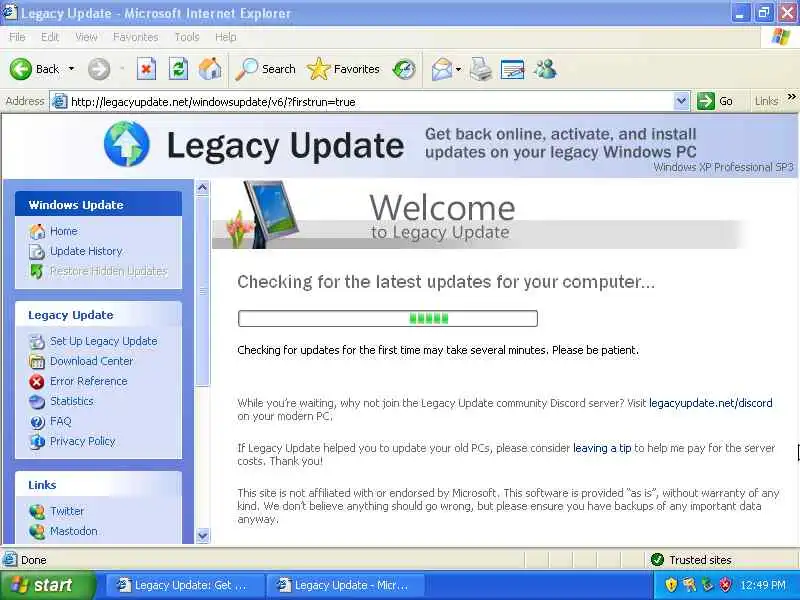Screen dimensions: 800x600
Task: Click the update checking progress bar
Action: 388,318
